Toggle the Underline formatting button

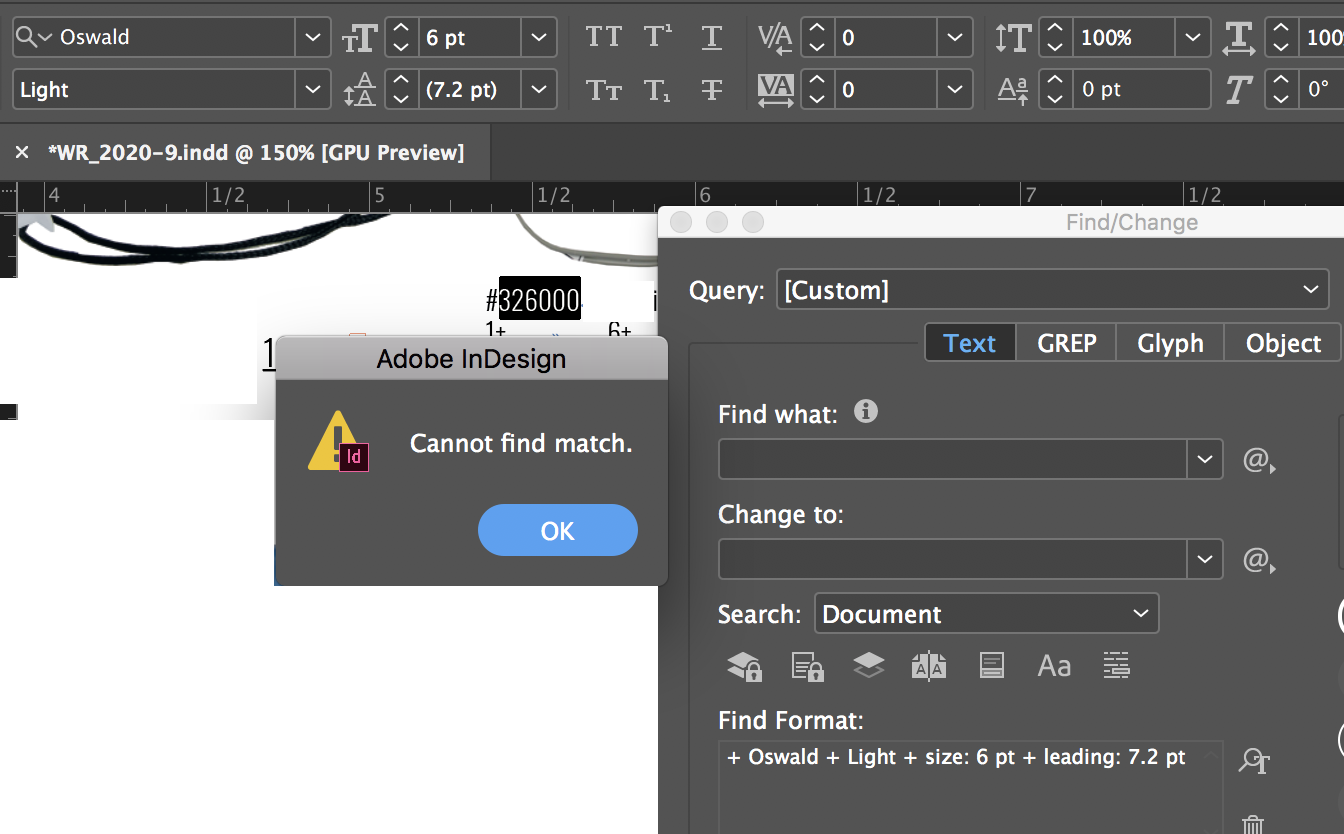click(x=712, y=38)
